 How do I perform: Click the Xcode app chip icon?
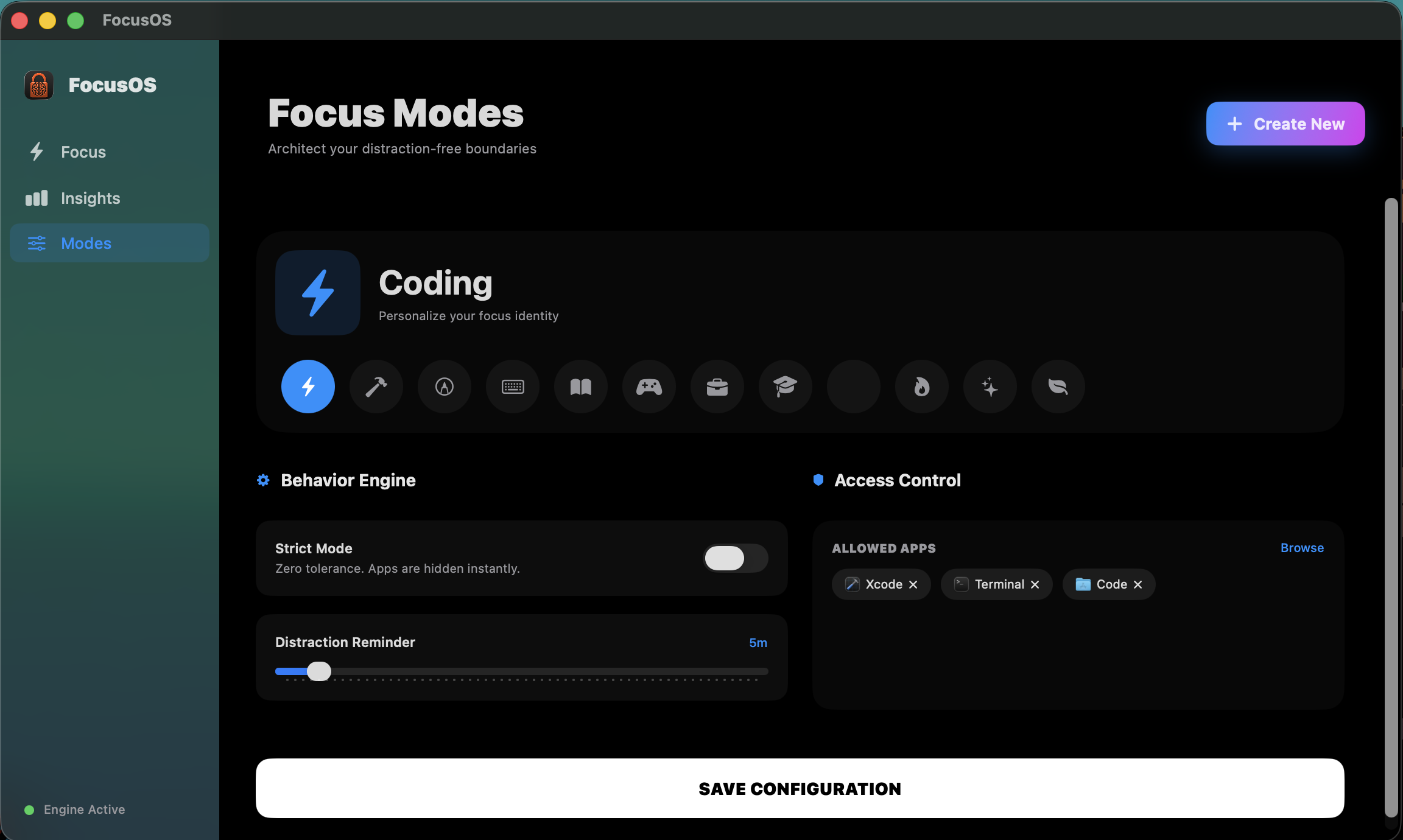click(853, 584)
